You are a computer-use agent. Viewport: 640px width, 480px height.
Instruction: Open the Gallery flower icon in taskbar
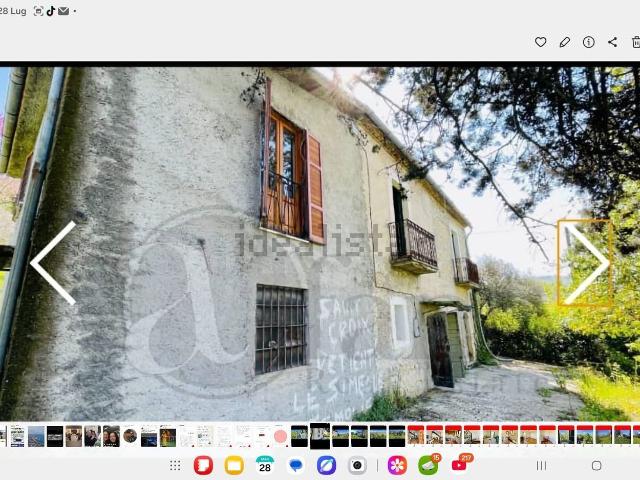[x=397, y=465]
